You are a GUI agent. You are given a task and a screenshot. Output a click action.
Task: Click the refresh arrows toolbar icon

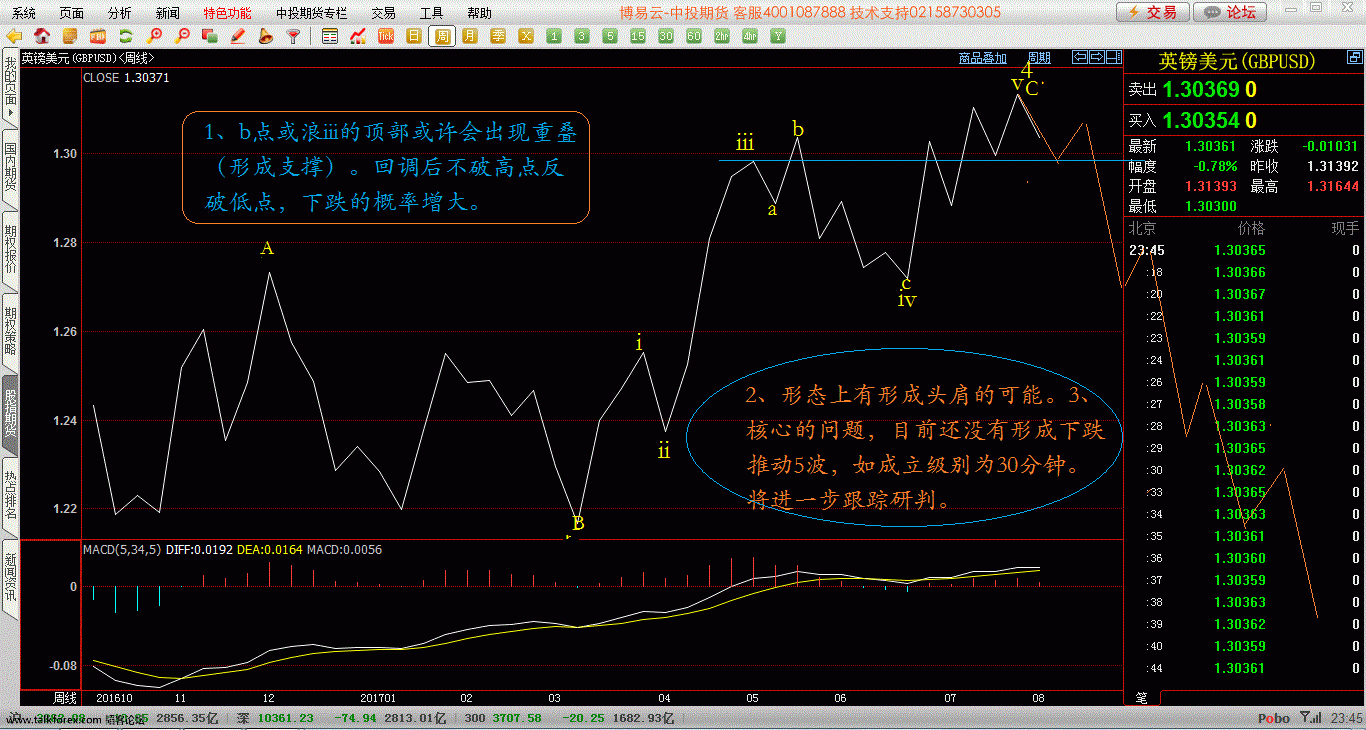tap(125, 36)
